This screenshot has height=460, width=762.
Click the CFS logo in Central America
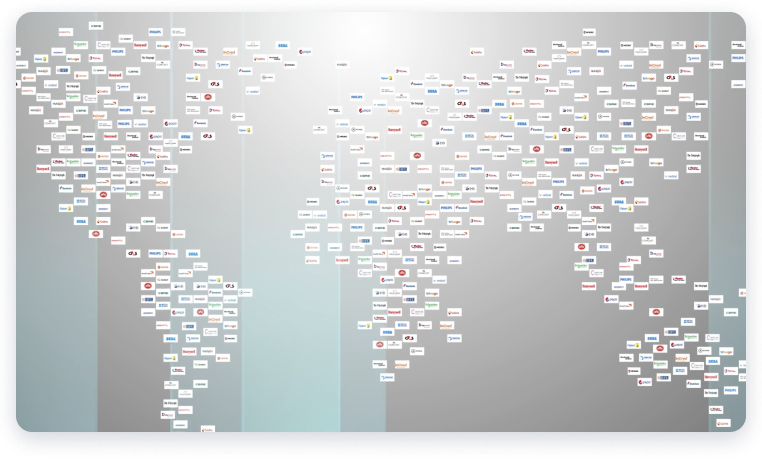coord(131,254)
